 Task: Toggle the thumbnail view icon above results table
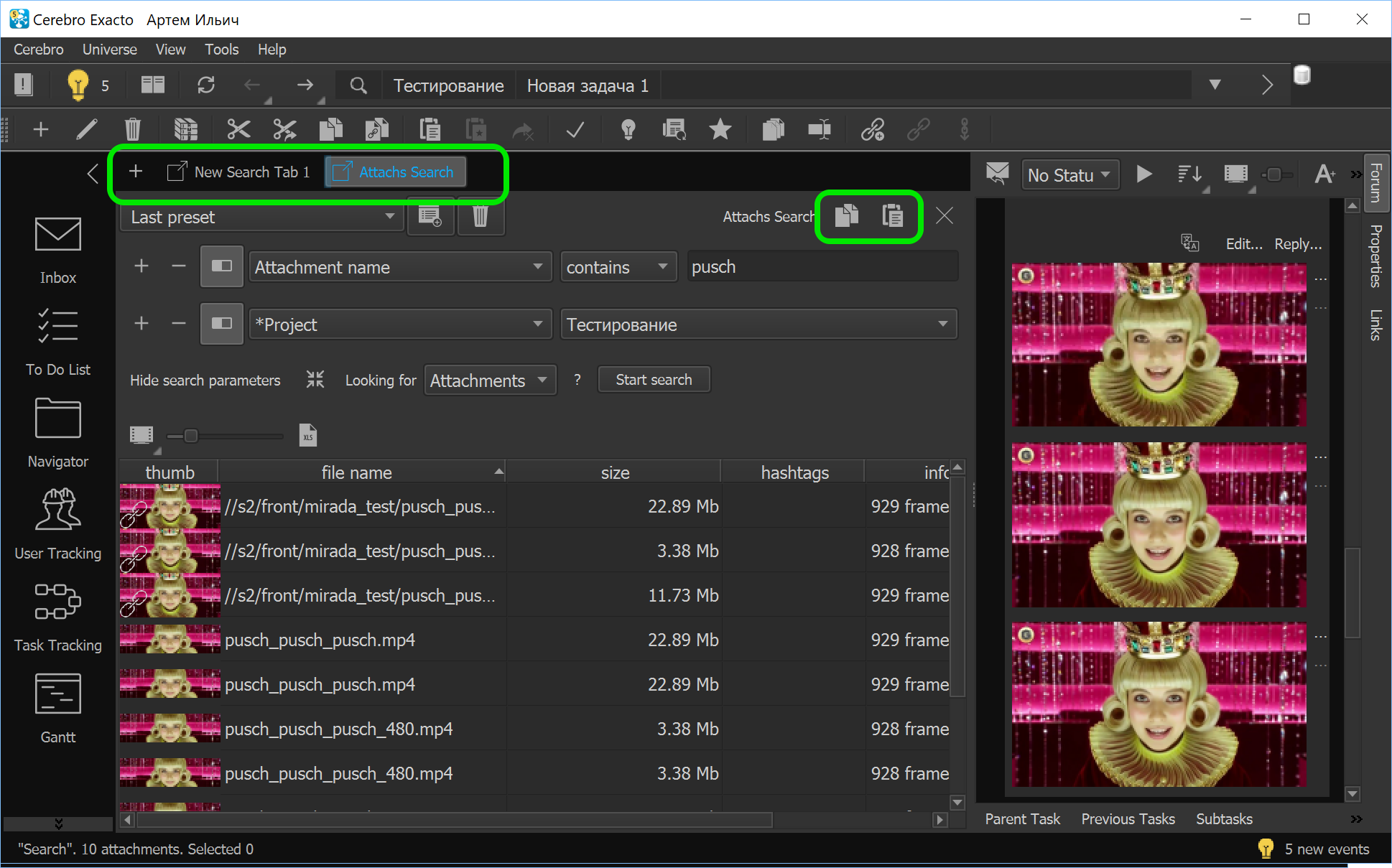point(141,435)
